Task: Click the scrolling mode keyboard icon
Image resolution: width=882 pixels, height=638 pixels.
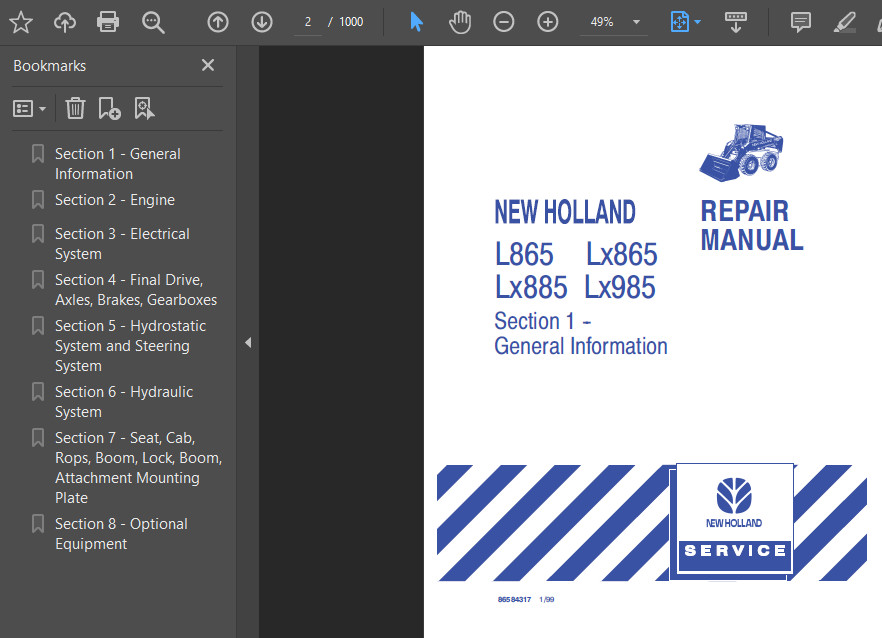Action: pos(736,23)
